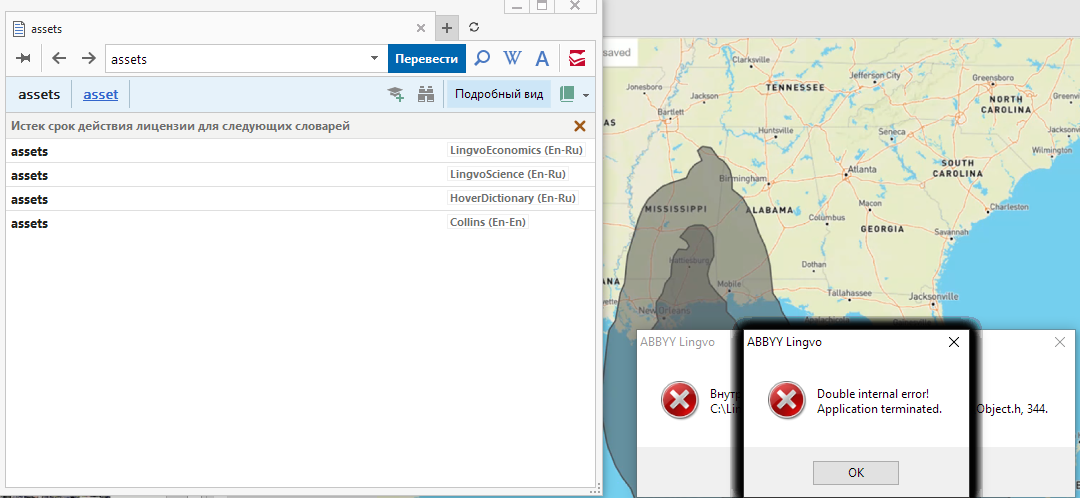Click Clarksville on the map

[x=751, y=59]
